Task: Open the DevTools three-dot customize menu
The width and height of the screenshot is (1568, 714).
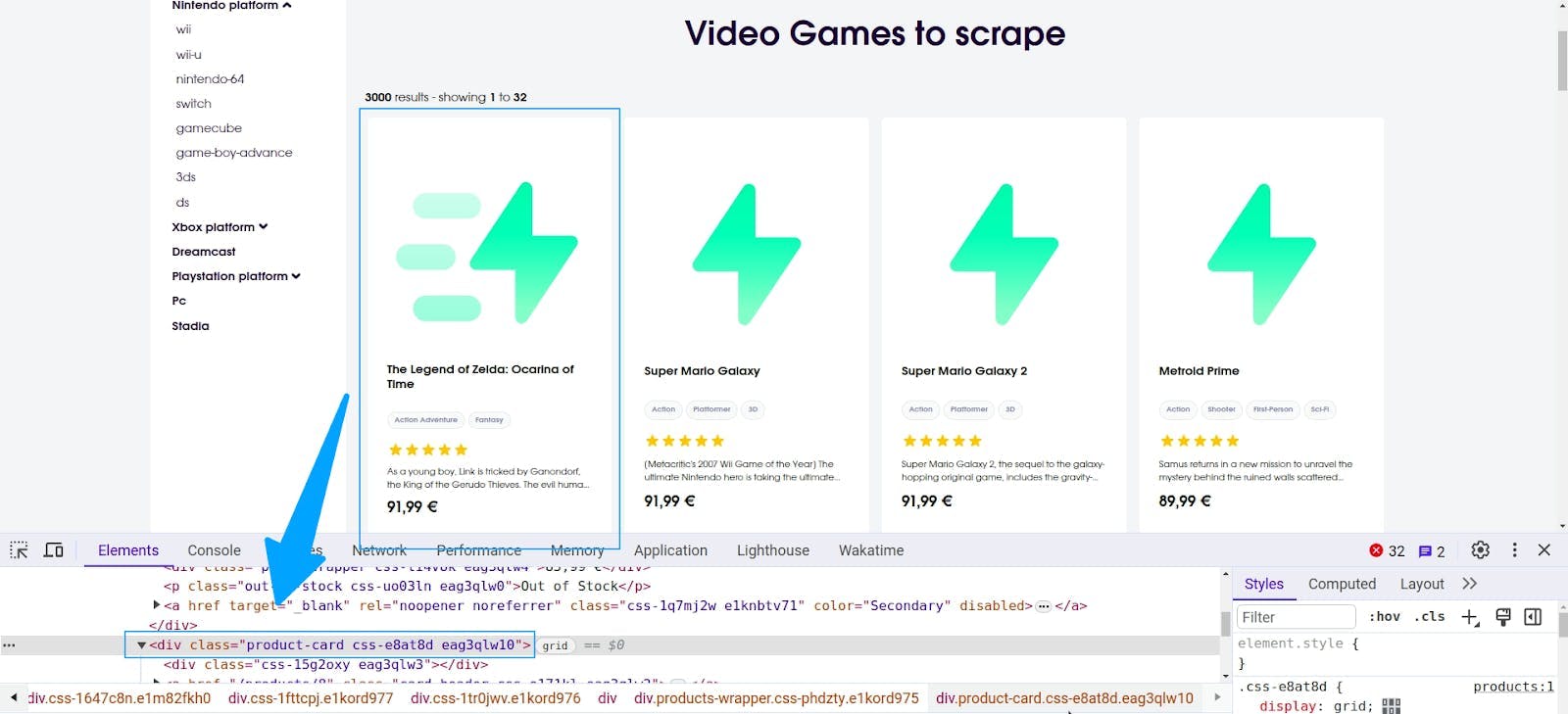Action: 1514,550
